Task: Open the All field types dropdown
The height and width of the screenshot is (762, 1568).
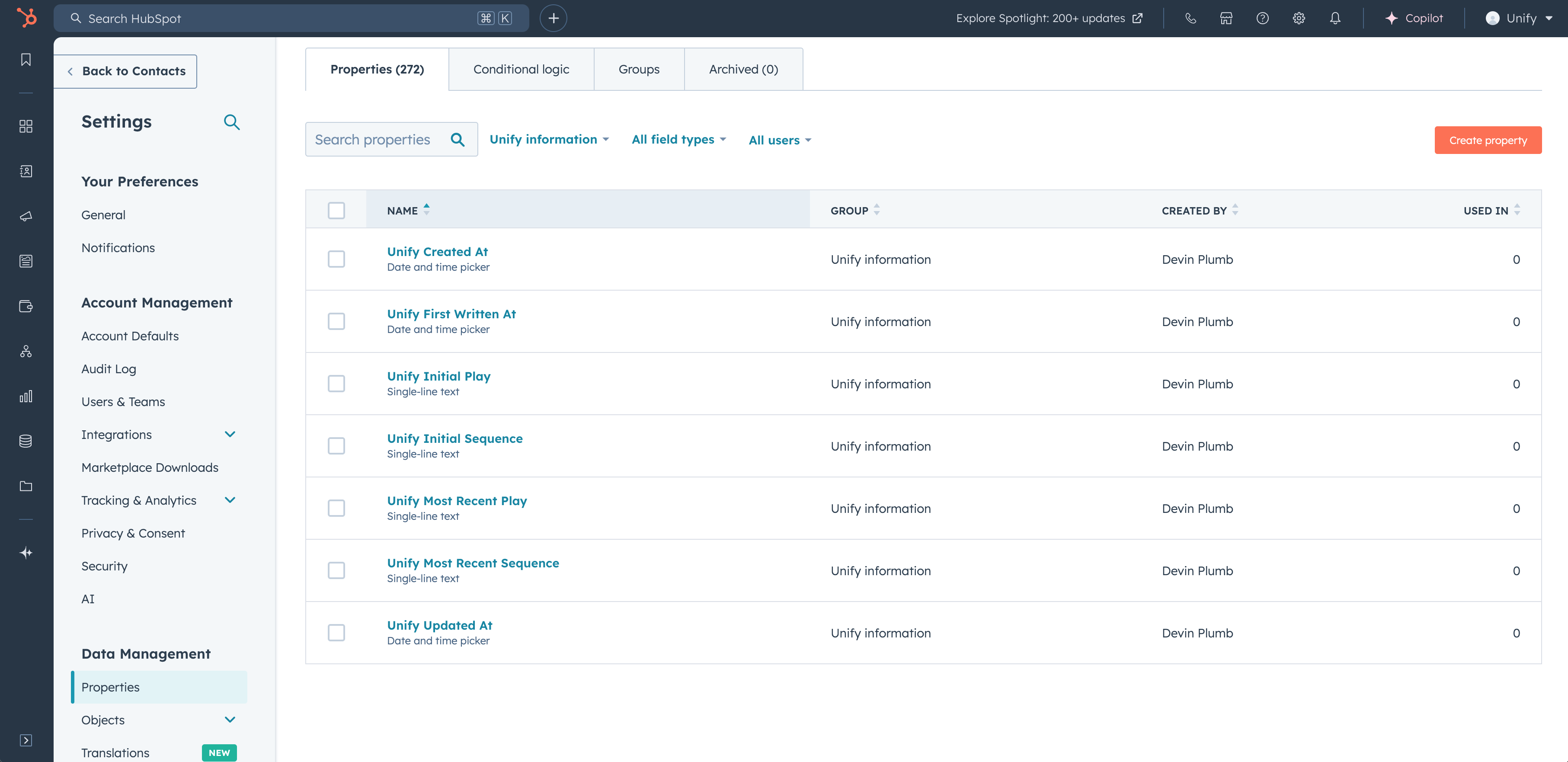Action: point(678,139)
